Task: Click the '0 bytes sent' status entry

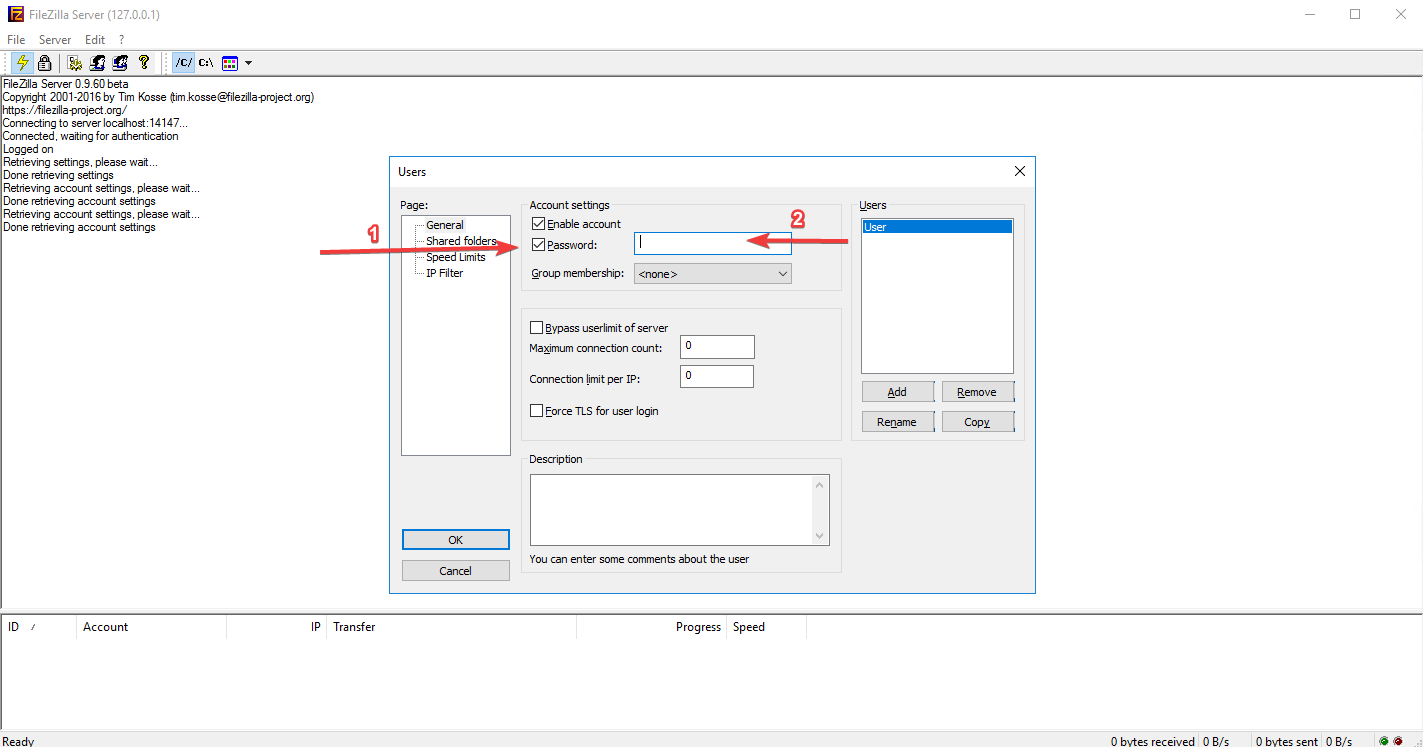Action: coord(1288,742)
